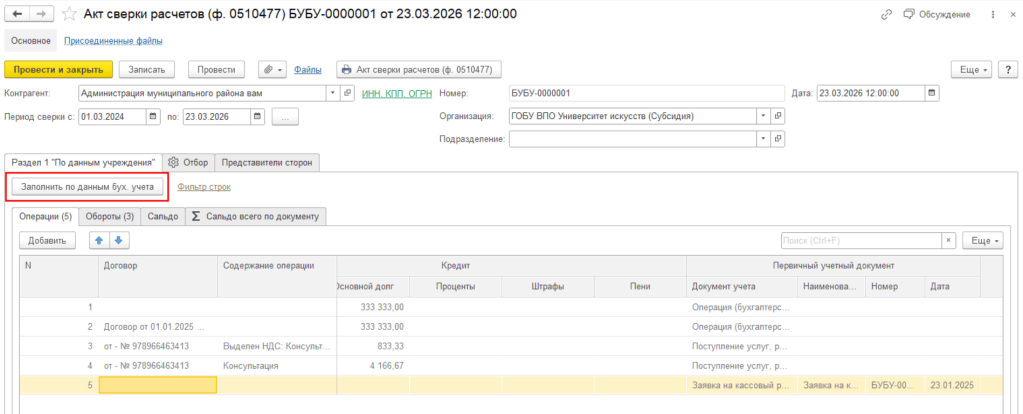
Task: Move row down with blue arrow
Action: click(x=119, y=241)
